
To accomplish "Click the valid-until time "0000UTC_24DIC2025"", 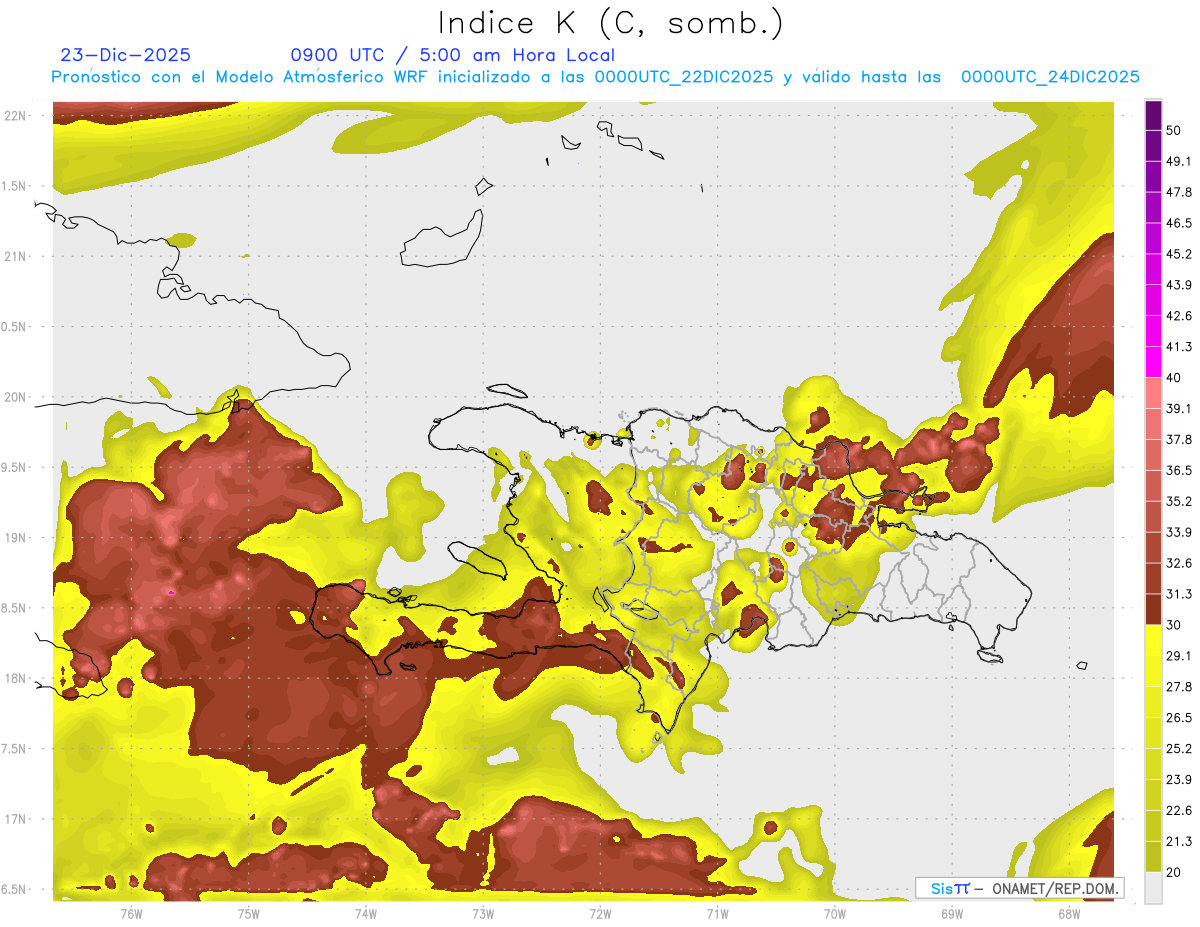I will click(1050, 76).
